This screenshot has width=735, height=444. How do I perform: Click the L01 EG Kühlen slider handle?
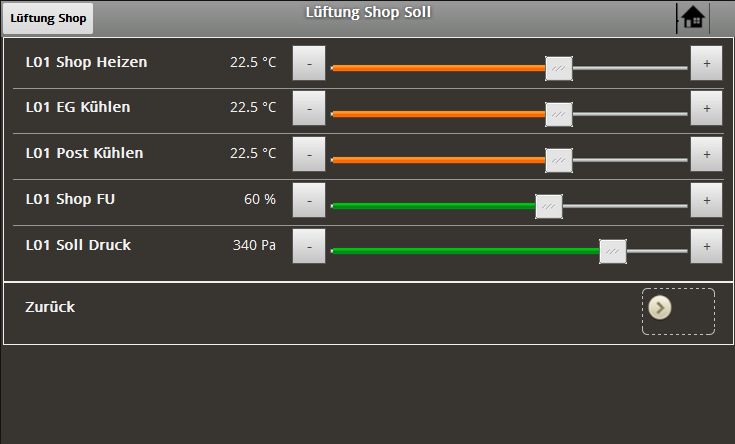click(x=559, y=114)
